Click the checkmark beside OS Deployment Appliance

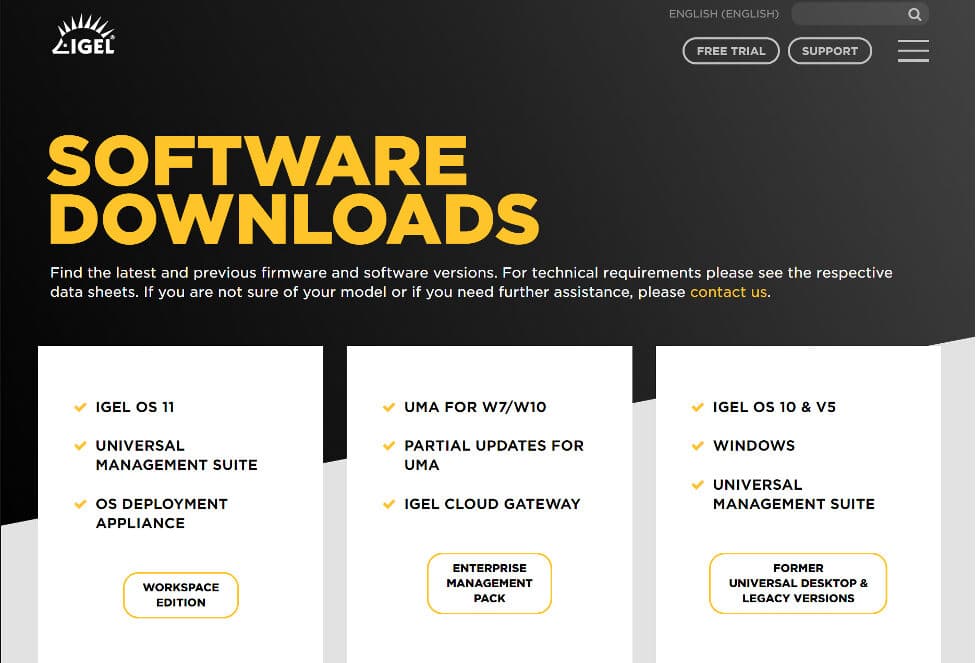click(x=80, y=504)
